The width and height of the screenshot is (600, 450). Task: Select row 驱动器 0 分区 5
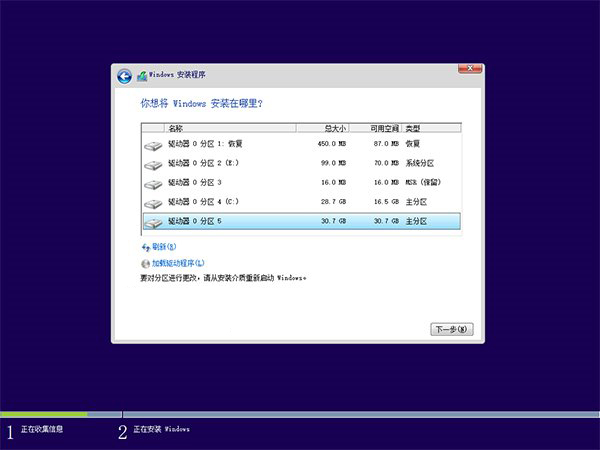coord(302,221)
